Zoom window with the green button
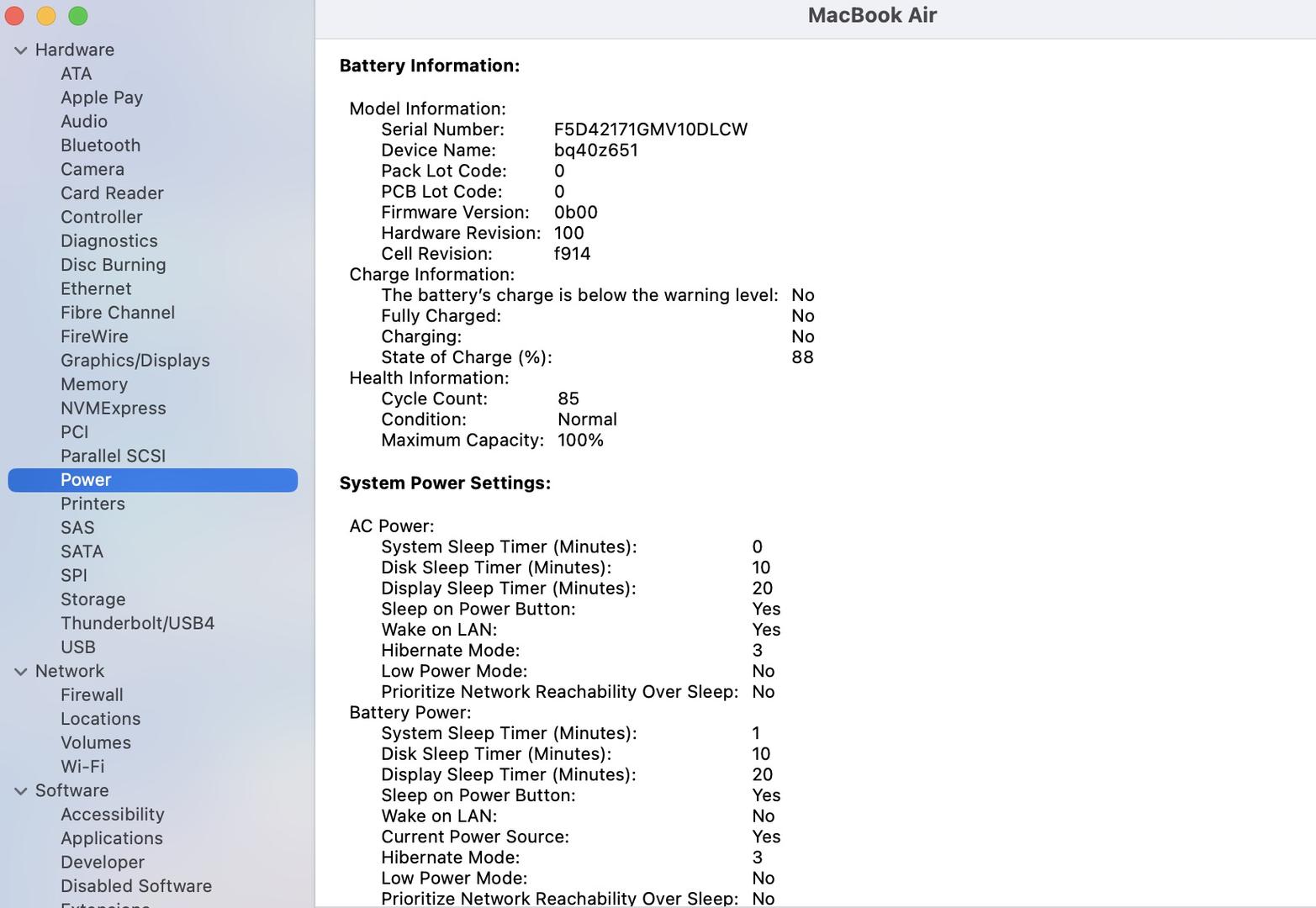 (78, 16)
